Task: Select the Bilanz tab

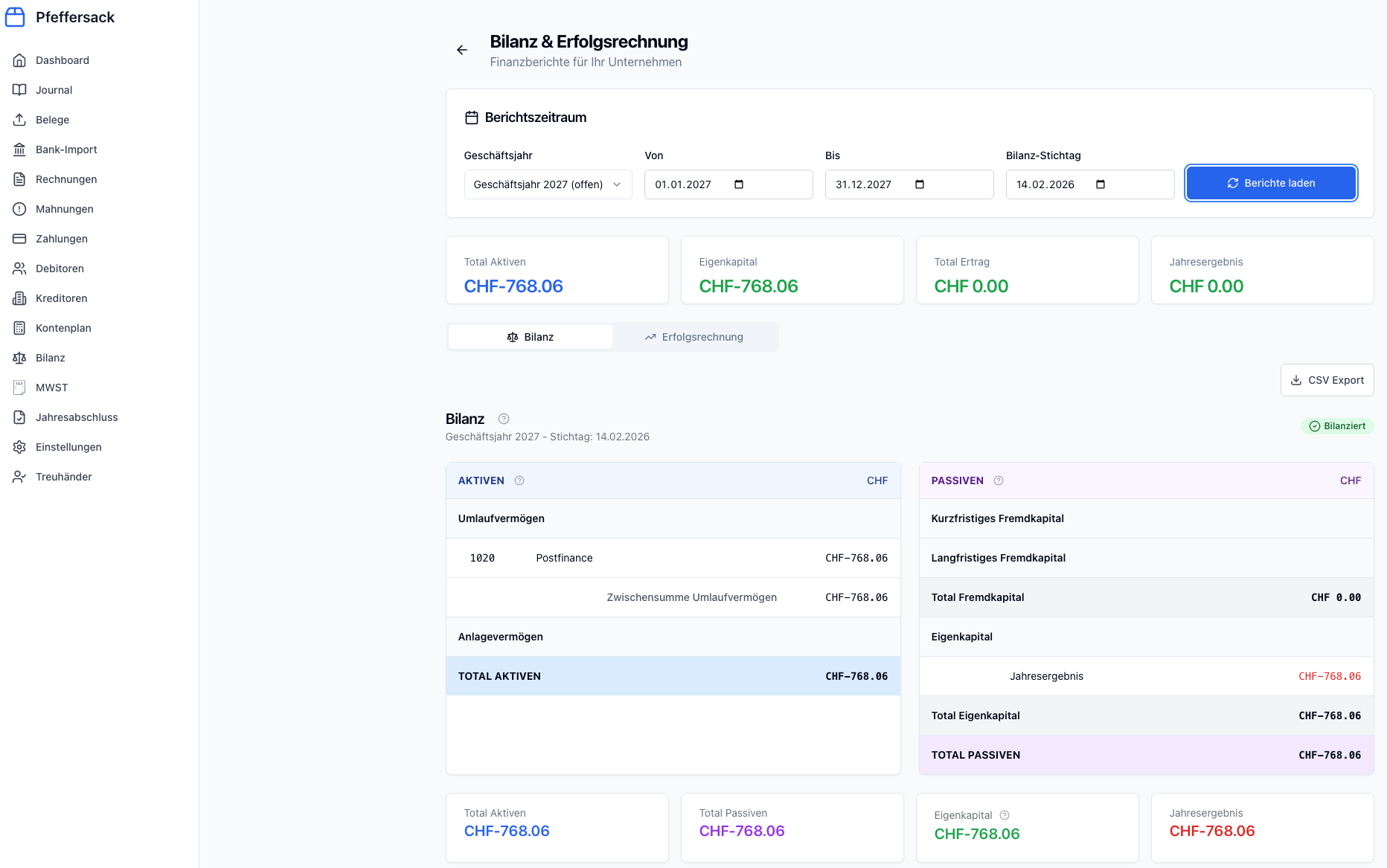Action: (x=531, y=337)
